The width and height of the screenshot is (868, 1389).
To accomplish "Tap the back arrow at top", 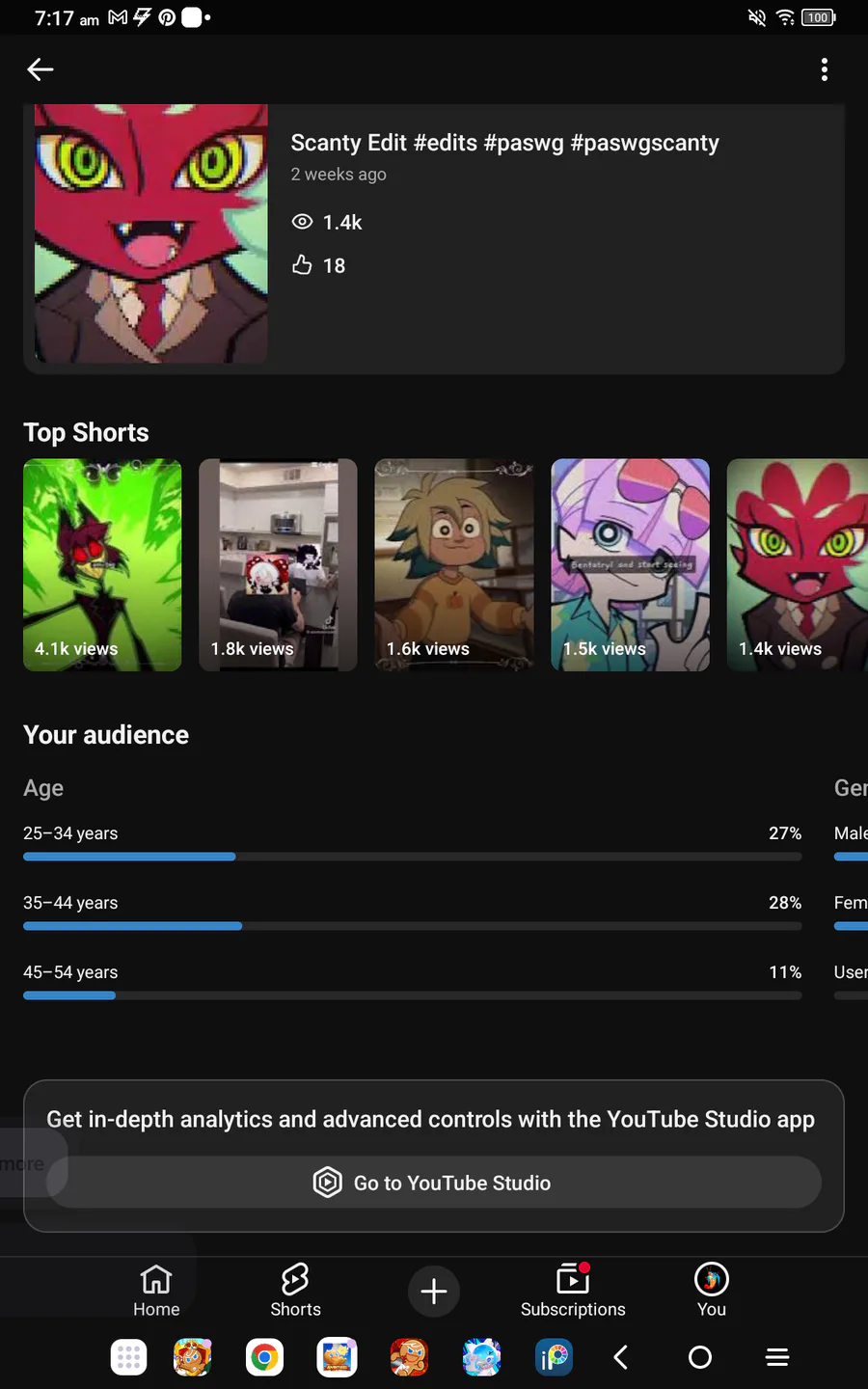I will [x=41, y=69].
